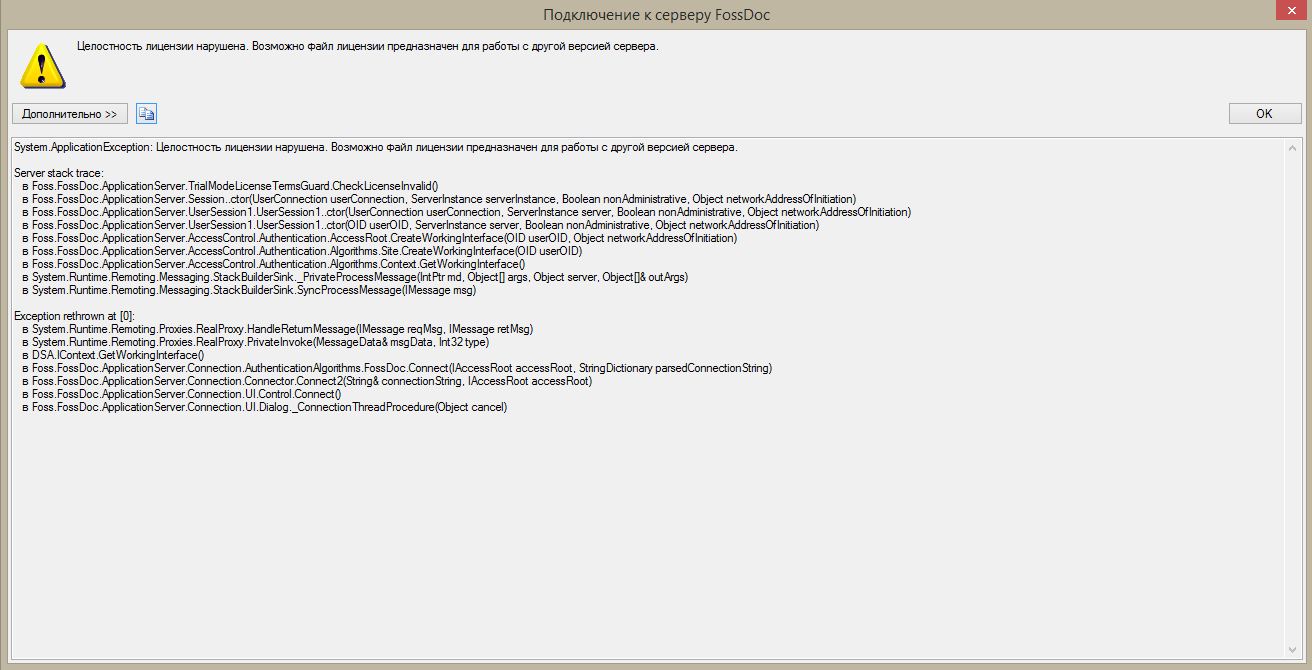Select the Dialog._ConnectionThreadProcedure line
The width and height of the screenshot is (1312, 670).
[265, 407]
